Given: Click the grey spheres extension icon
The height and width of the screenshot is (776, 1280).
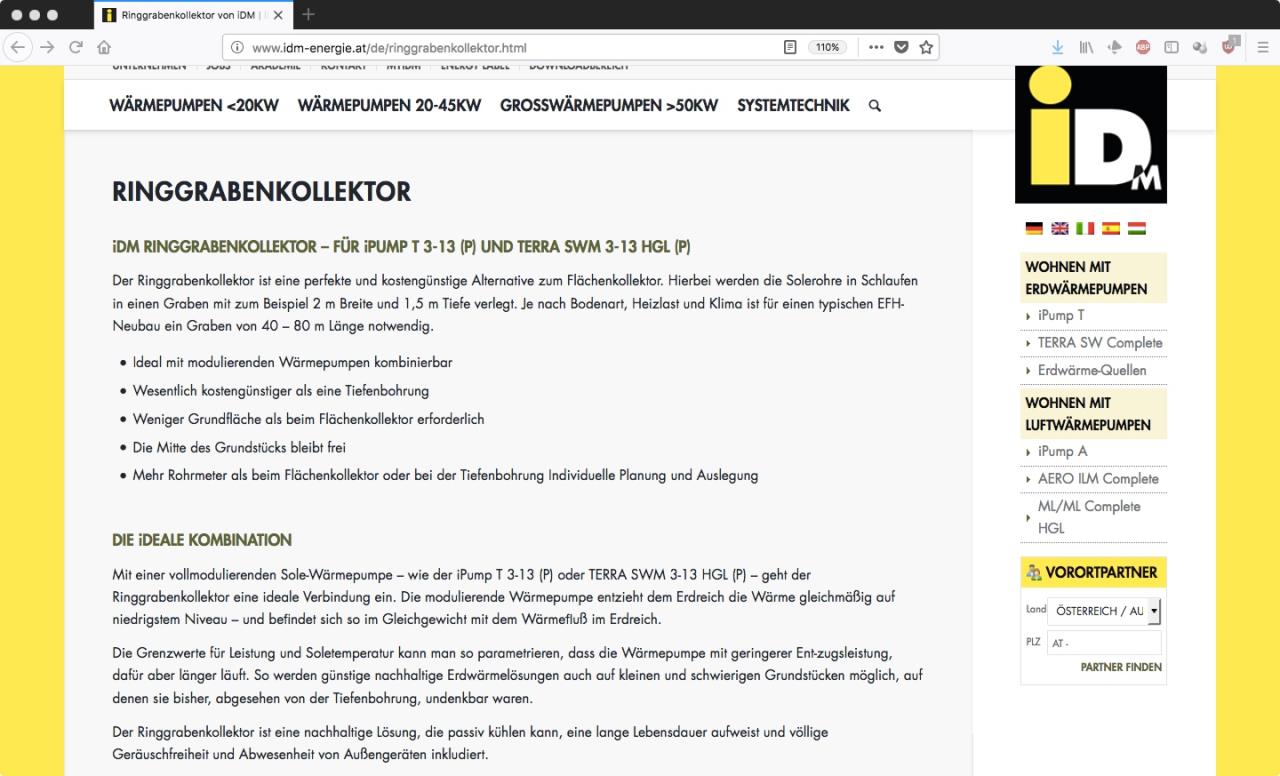Looking at the screenshot, I should coord(1200,47).
